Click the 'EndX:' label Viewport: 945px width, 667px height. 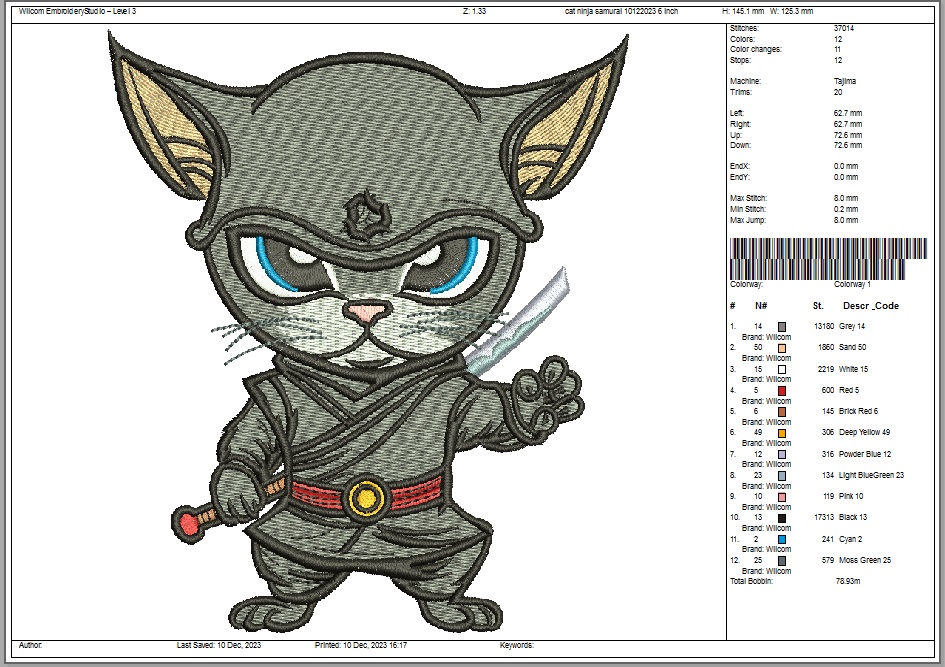pos(739,166)
